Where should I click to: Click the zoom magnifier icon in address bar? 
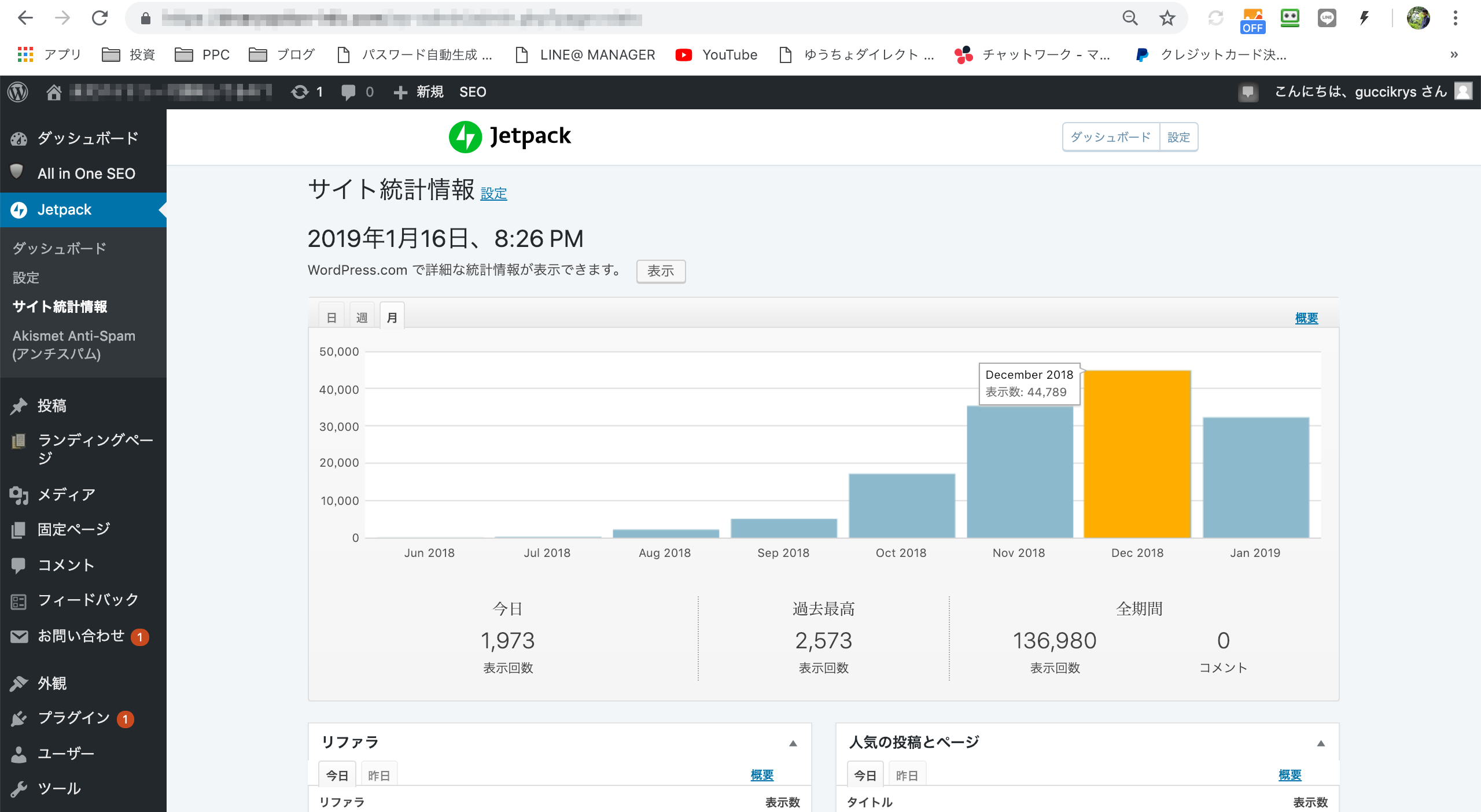[x=1130, y=18]
